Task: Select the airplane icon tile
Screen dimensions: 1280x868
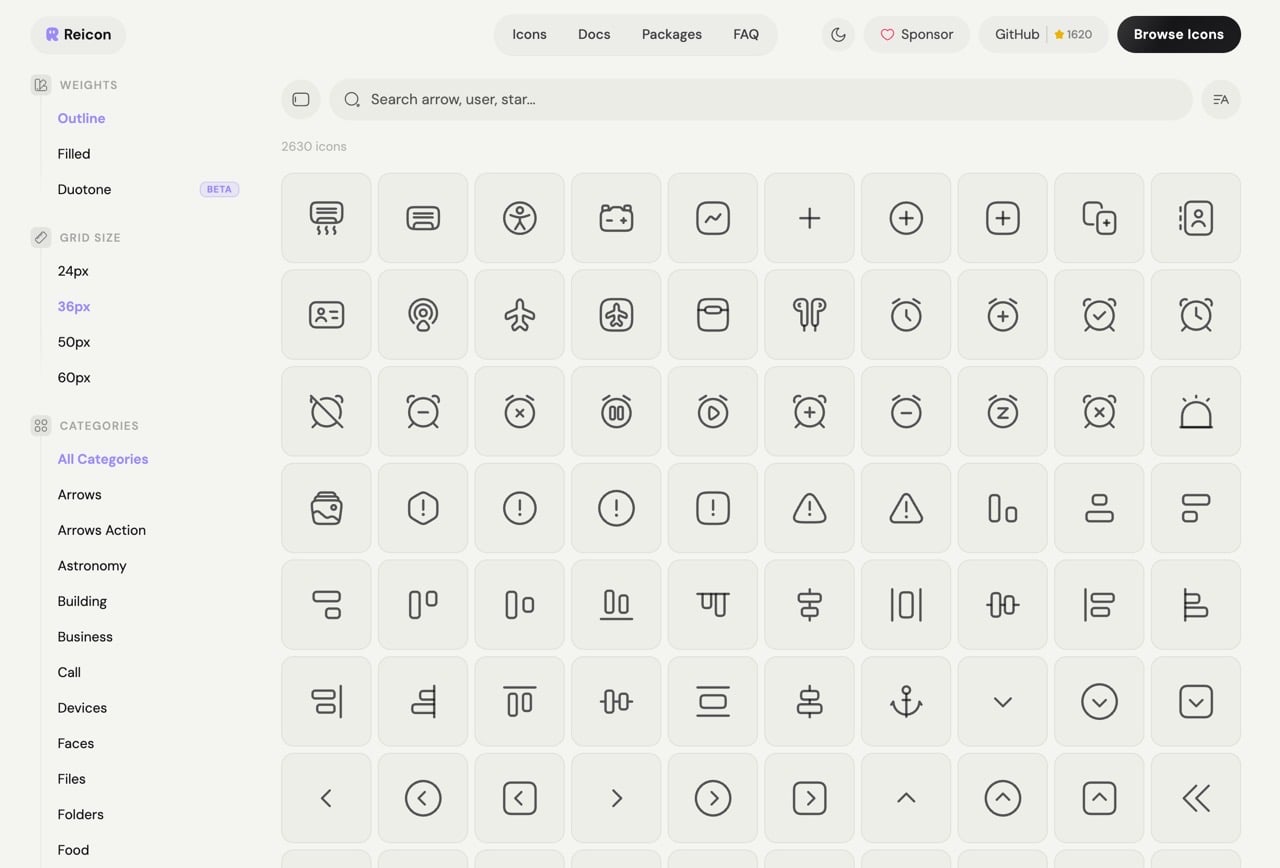Action: tap(520, 314)
